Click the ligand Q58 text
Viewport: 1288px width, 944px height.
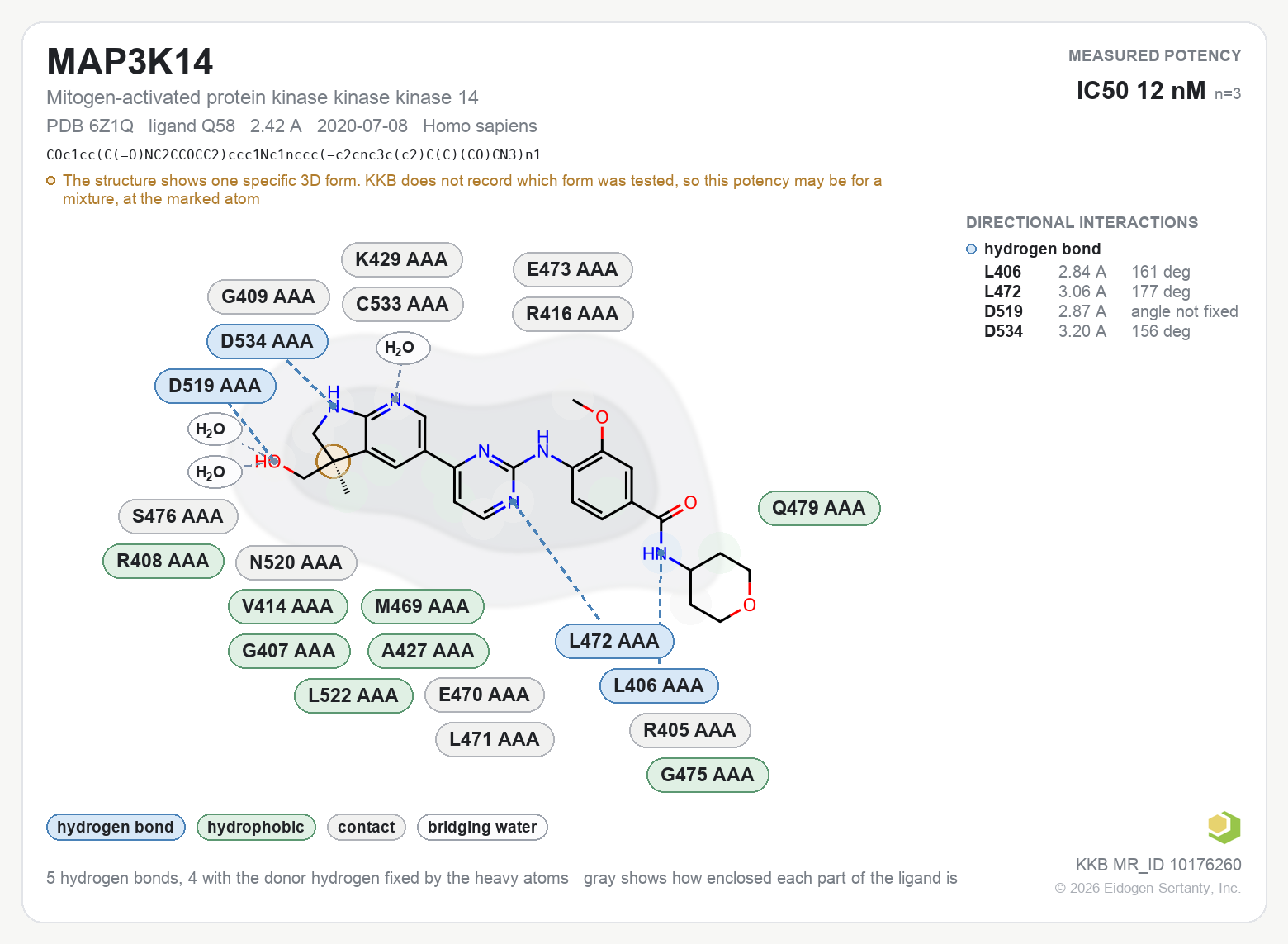pos(192,126)
